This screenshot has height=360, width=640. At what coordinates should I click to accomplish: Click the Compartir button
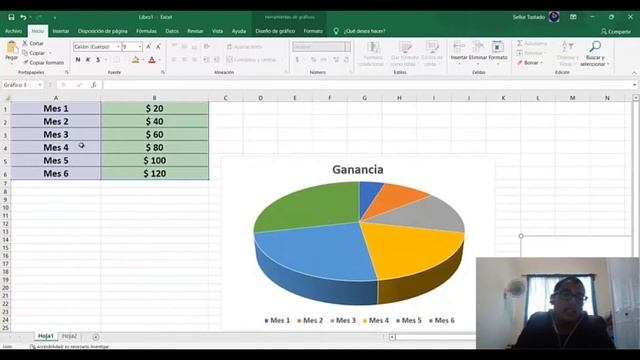coord(616,31)
